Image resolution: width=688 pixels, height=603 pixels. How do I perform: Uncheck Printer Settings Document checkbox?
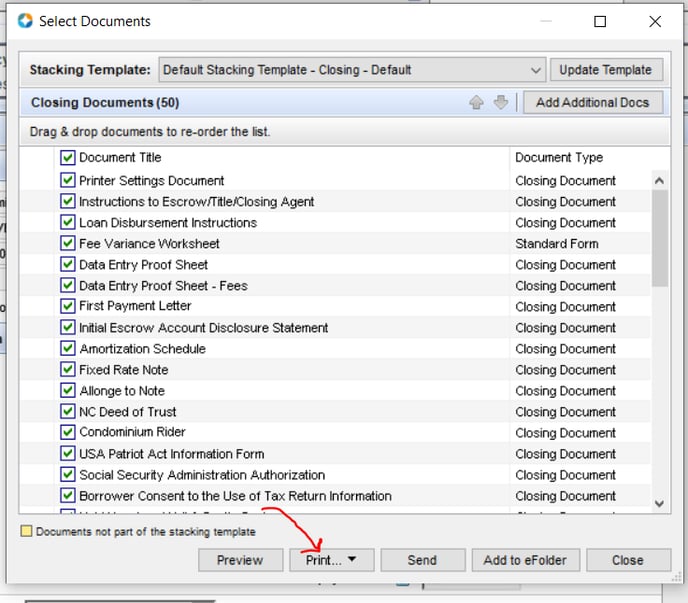coord(68,180)
